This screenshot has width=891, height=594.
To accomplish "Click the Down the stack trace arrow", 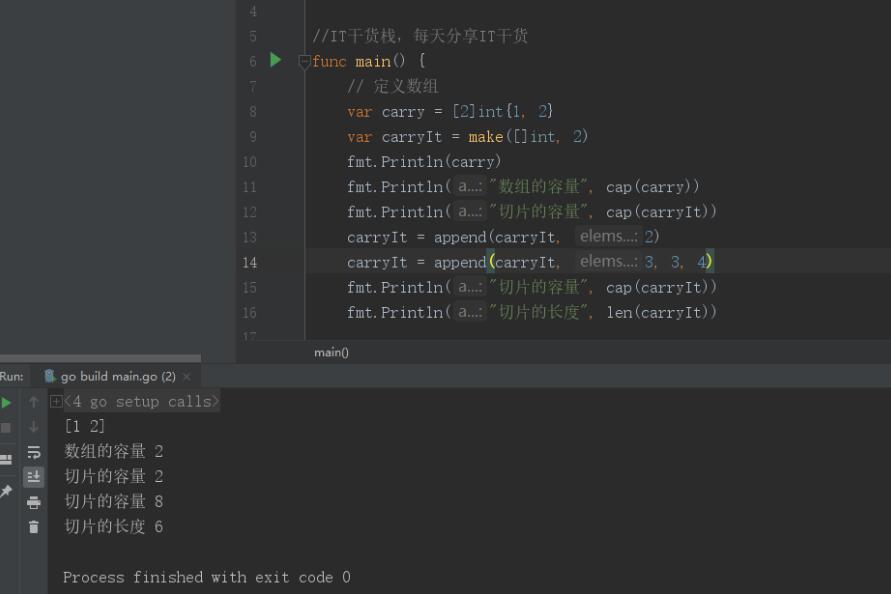I will click(x=34, y=427).
